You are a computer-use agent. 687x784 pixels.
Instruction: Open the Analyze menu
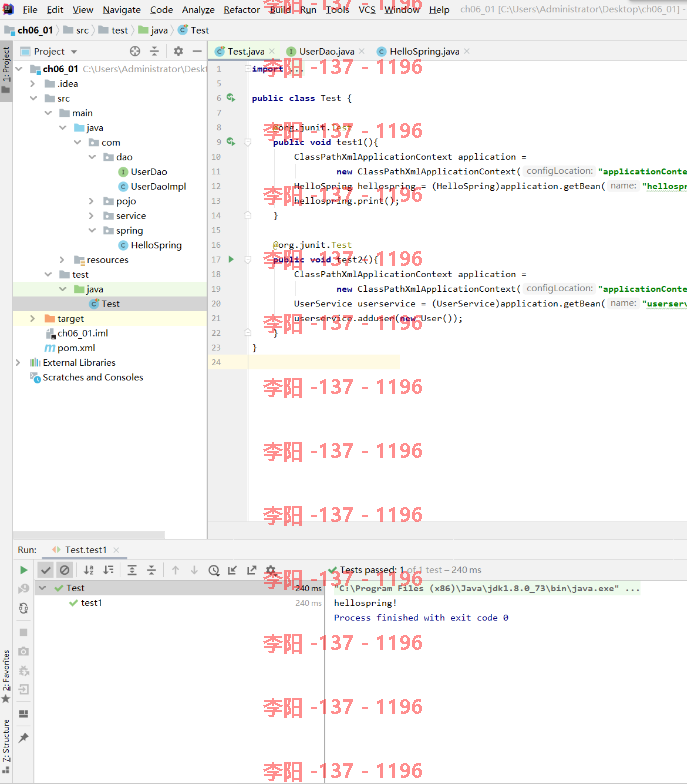coord(198,10)
